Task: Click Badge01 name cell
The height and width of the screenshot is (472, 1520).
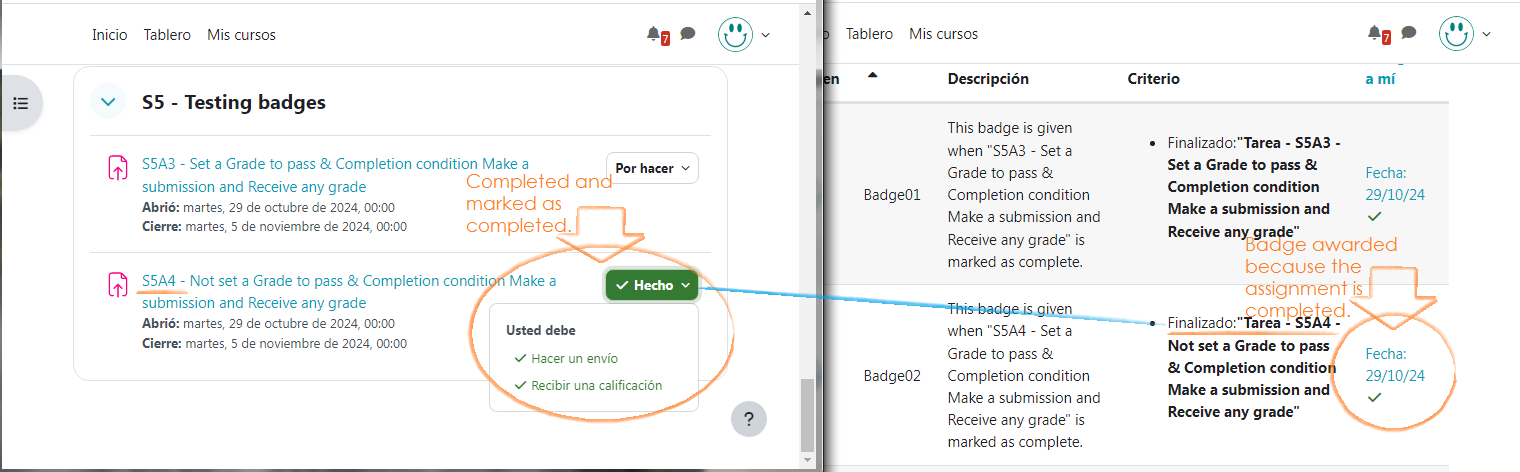Action: pyautogui.click(x=892, y=195)
